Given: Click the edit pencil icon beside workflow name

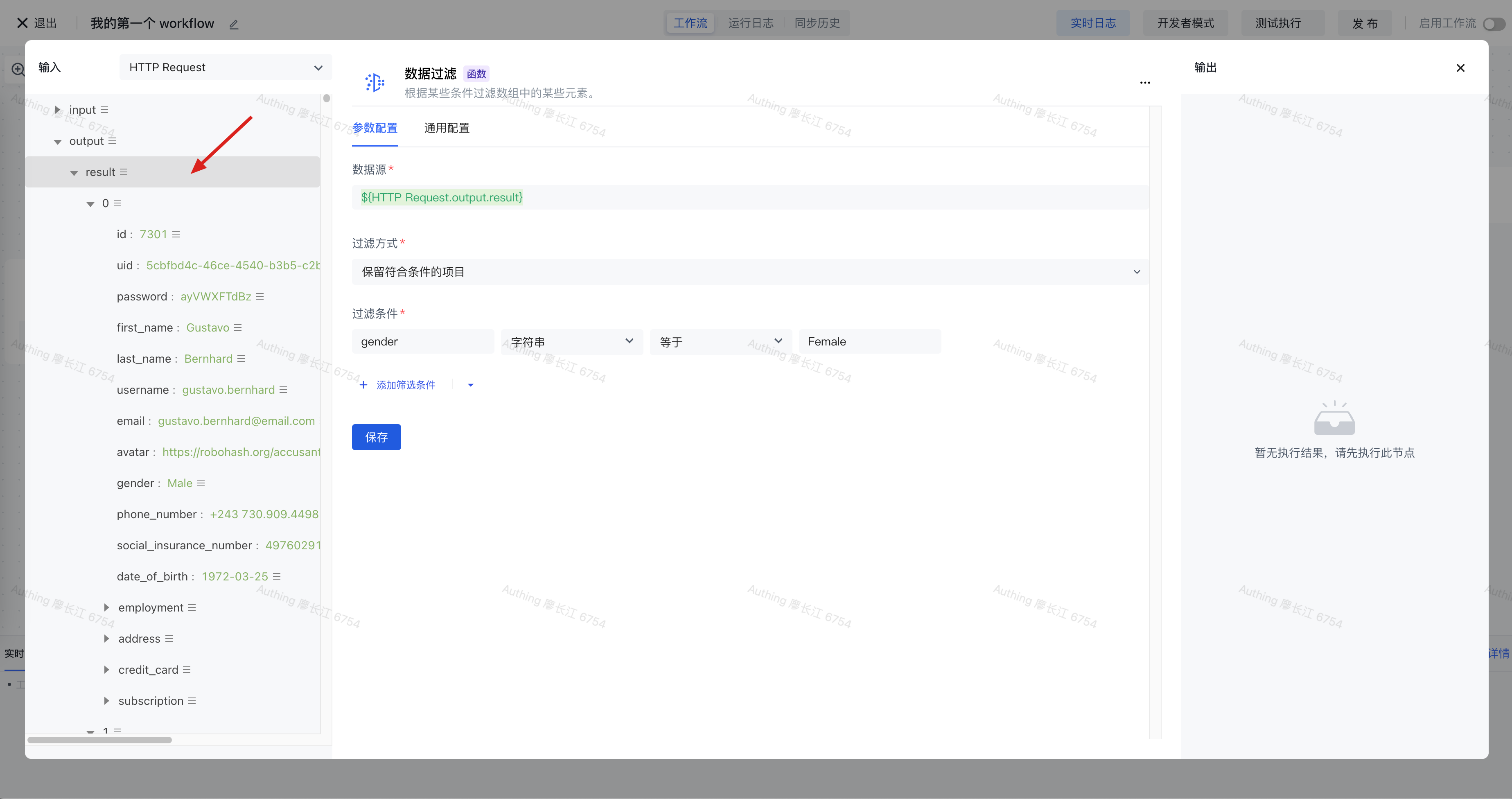Looking at the screenshot, I should (x=234, y=24).
